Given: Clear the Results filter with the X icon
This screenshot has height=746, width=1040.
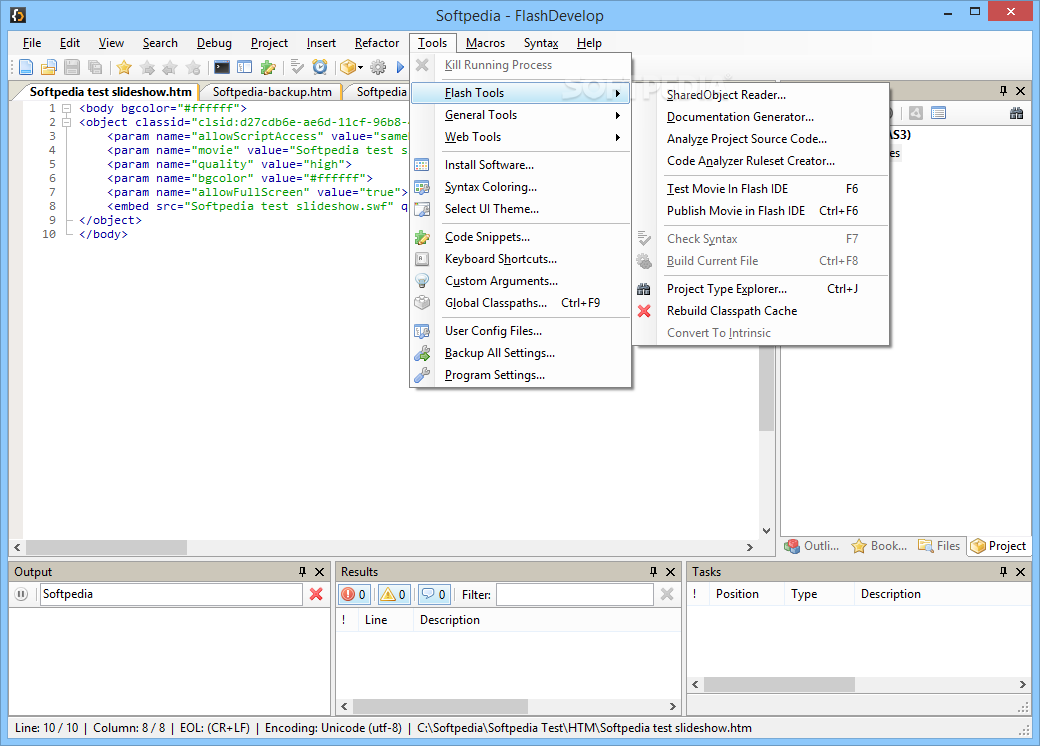Looking at the screenshot, I should 667,594.
